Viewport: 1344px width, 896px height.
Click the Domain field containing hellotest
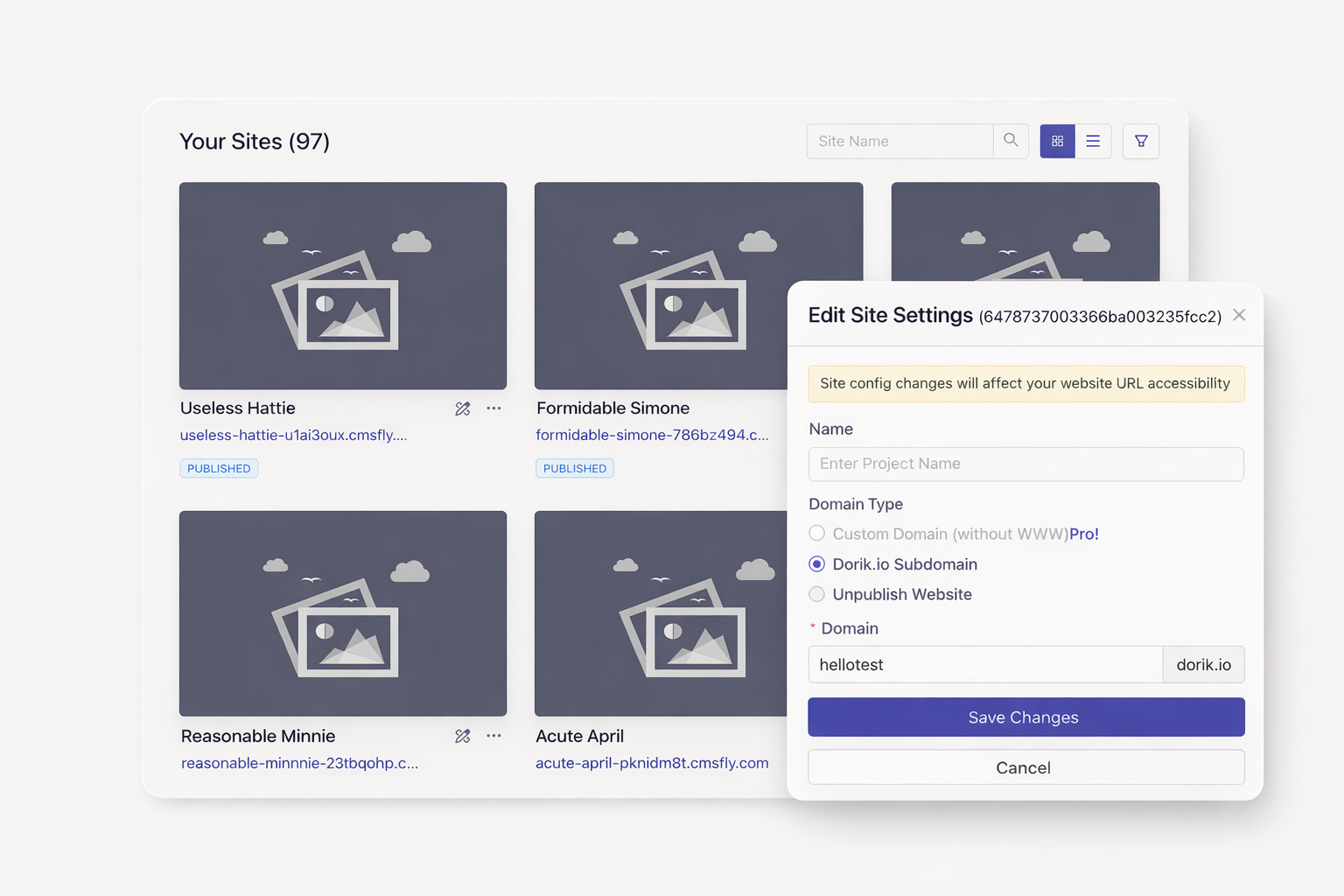[x=984, y=665]
